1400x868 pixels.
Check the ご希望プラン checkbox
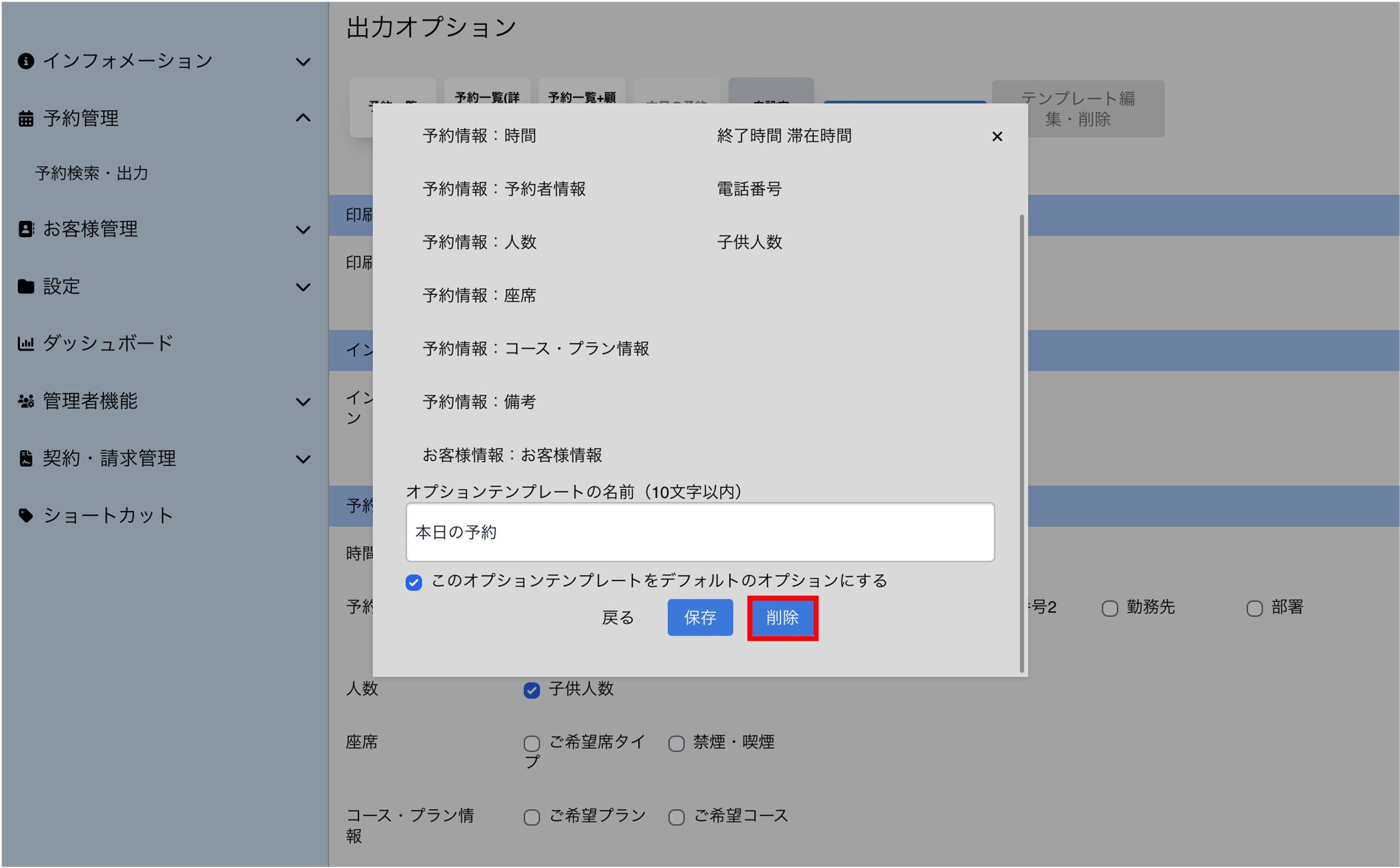[x=532, y=817]
